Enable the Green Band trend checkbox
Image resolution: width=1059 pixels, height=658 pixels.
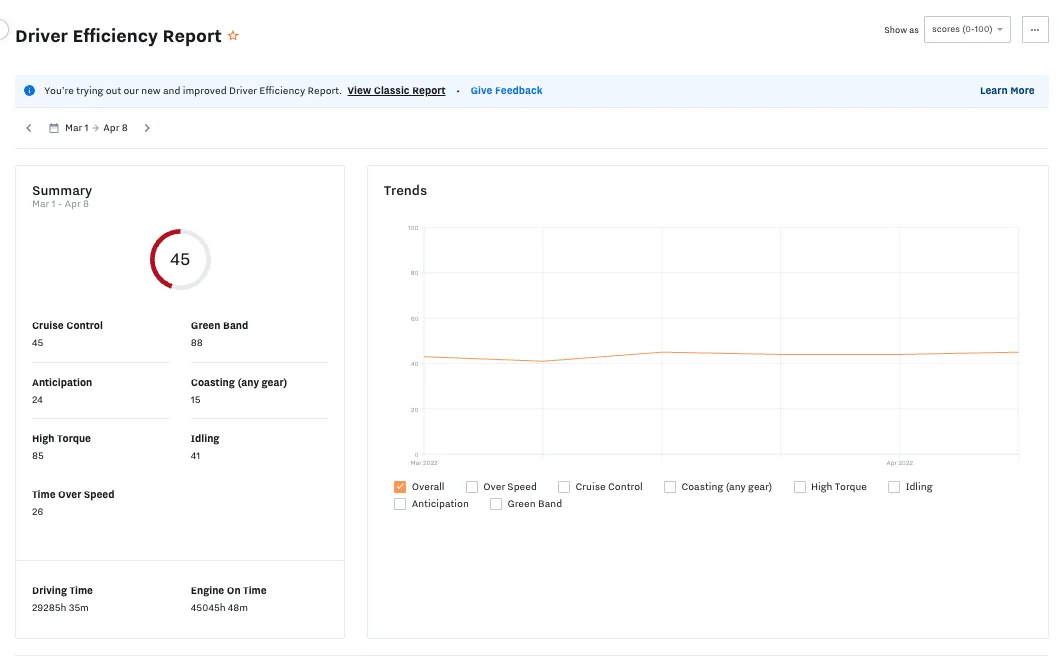(496, 504)
